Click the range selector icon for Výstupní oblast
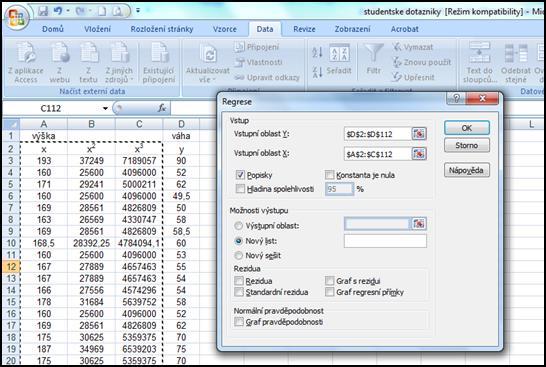Screen dimensions: 546x367 [x=419, y=224]
